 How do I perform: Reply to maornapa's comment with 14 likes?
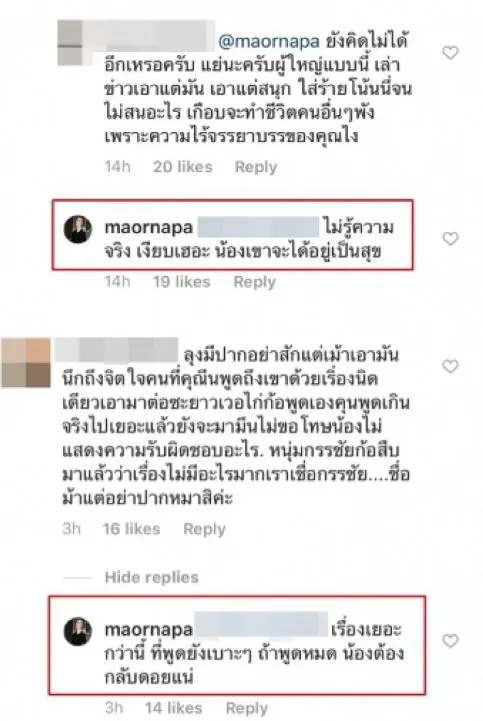(247, 708)
